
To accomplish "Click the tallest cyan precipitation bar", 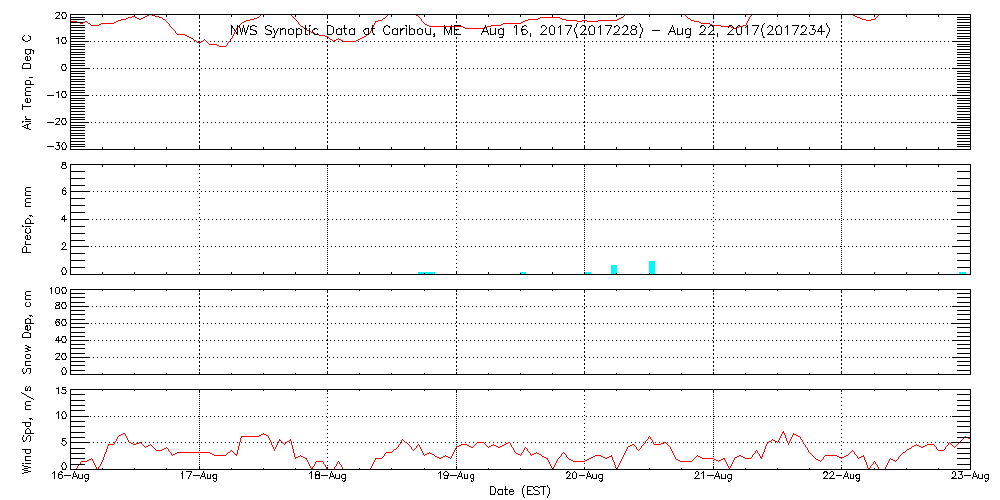I will (652, 267).
